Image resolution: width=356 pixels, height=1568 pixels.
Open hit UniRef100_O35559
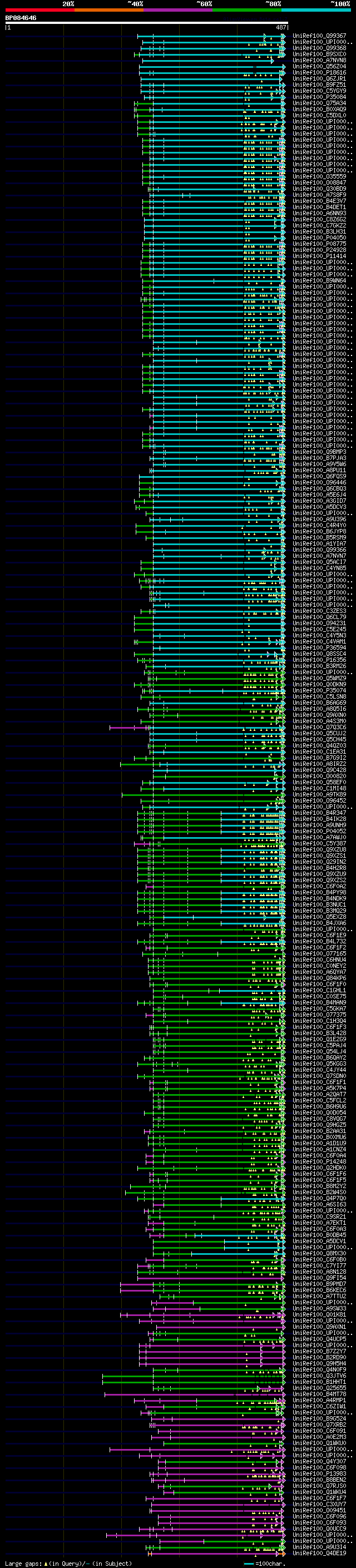pyautogui.click(x=319, y=176)
